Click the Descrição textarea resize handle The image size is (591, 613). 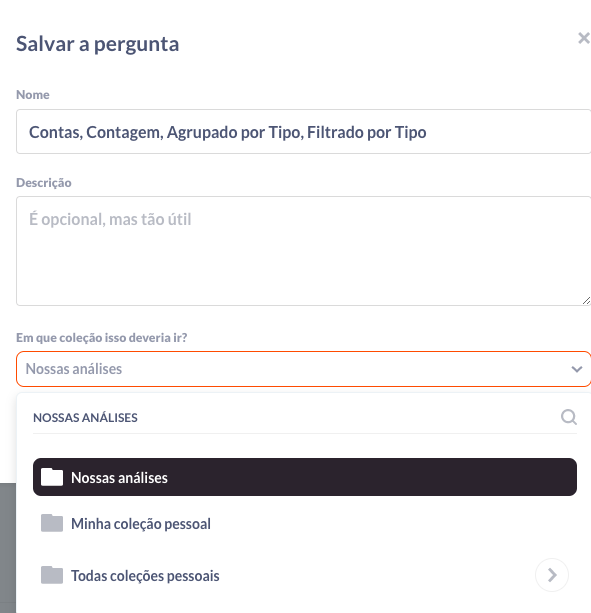coord(586,300)
